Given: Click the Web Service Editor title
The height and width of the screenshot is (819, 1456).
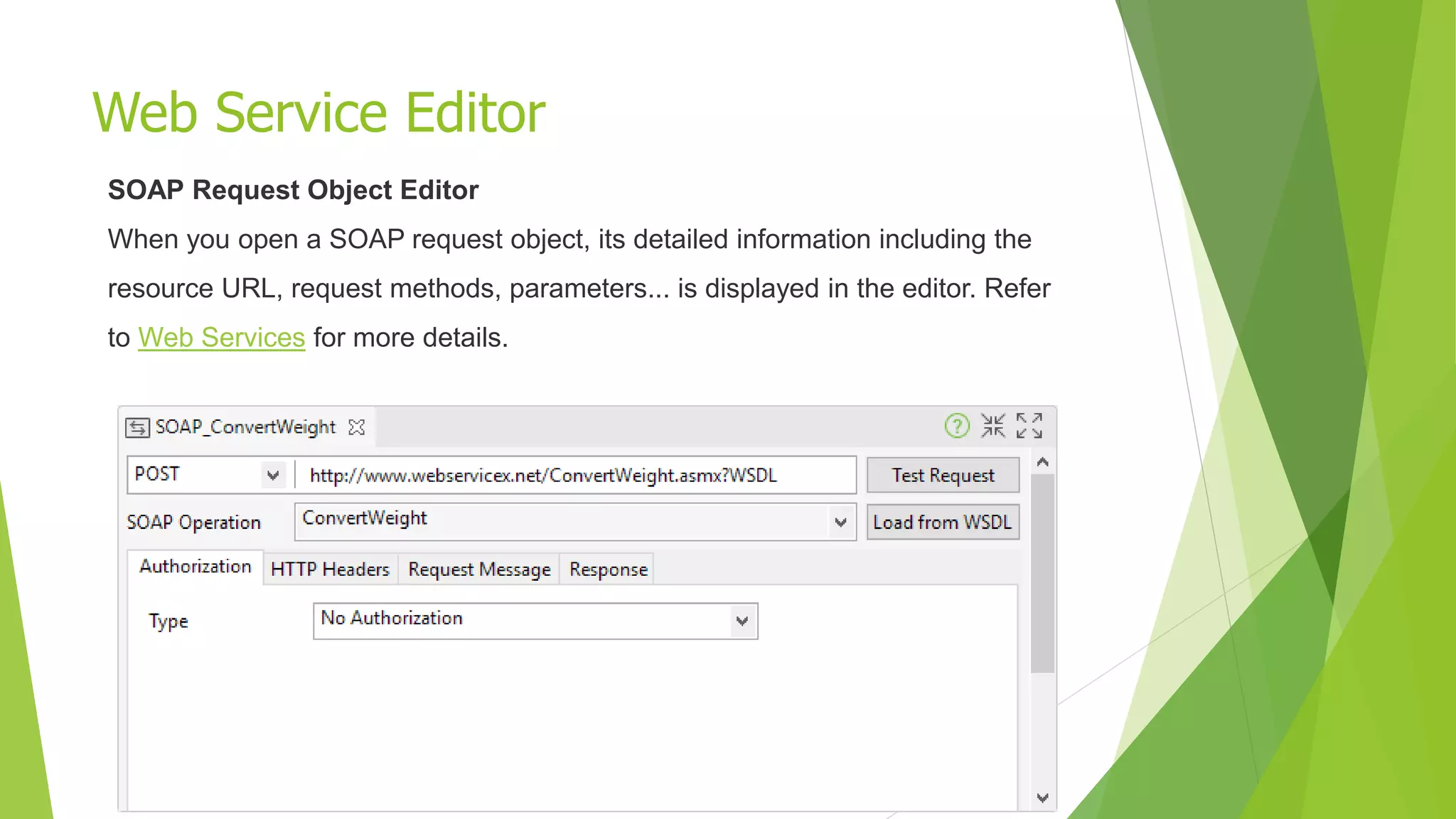Looking at the screenshot, I should click(x=319, y=112).
